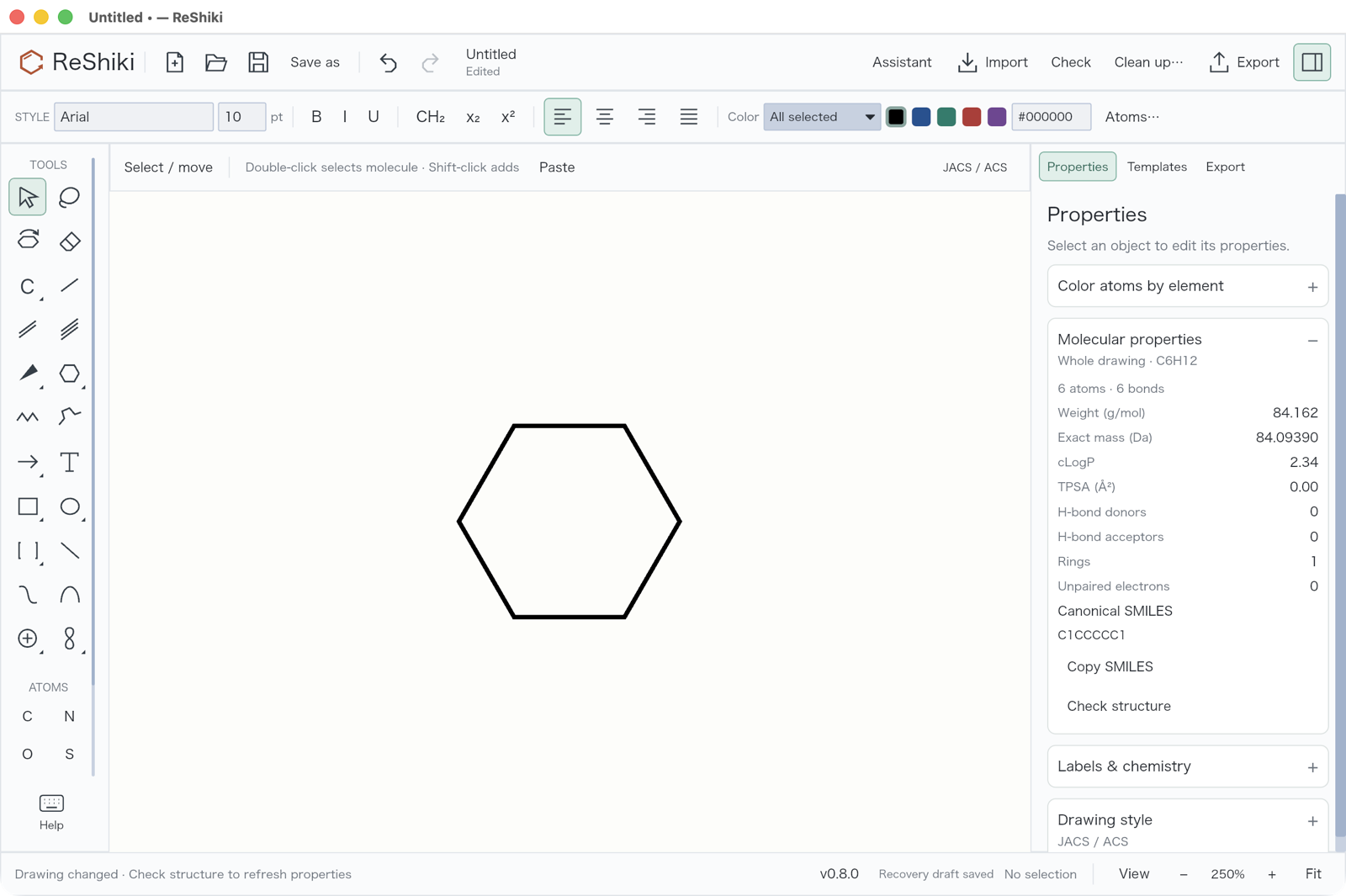Image resolution: width=1346 pixels, height=896 pixels.
Task: Click the Paste button
Action: [x=557, y=167]
